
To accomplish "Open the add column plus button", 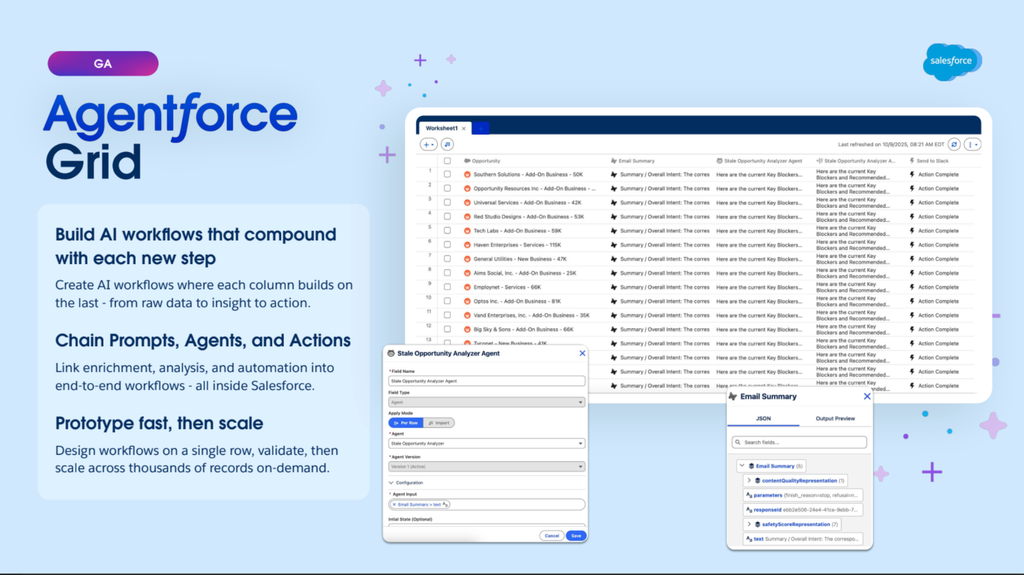I will point(428,144).
